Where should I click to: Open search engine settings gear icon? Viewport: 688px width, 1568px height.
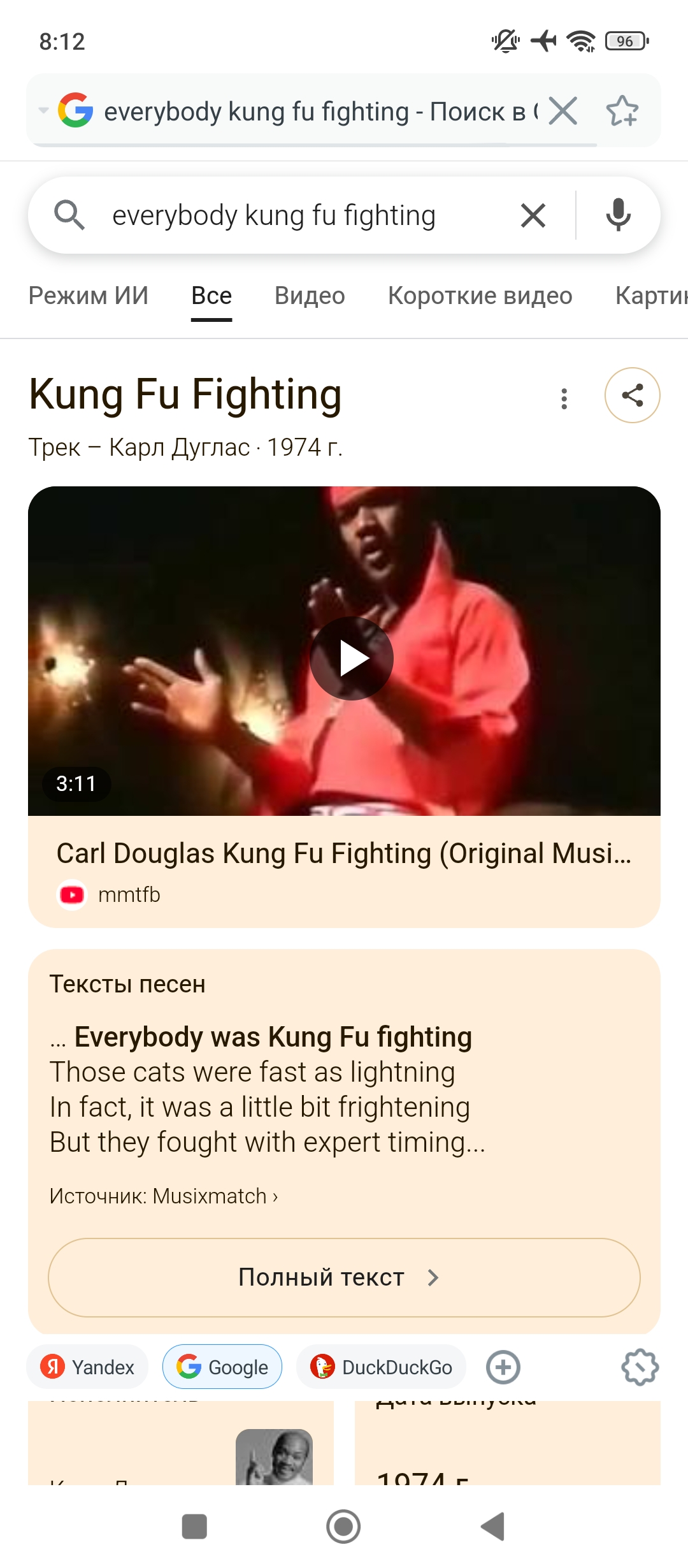pos(640,1367)
